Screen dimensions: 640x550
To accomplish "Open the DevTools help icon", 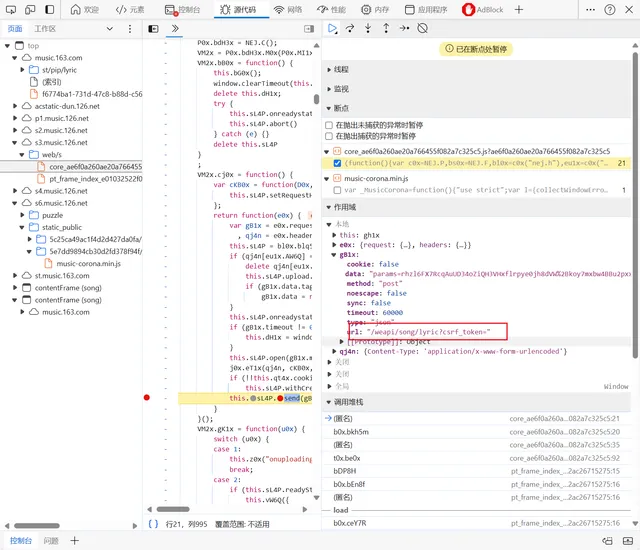I will tap(610, 9).
